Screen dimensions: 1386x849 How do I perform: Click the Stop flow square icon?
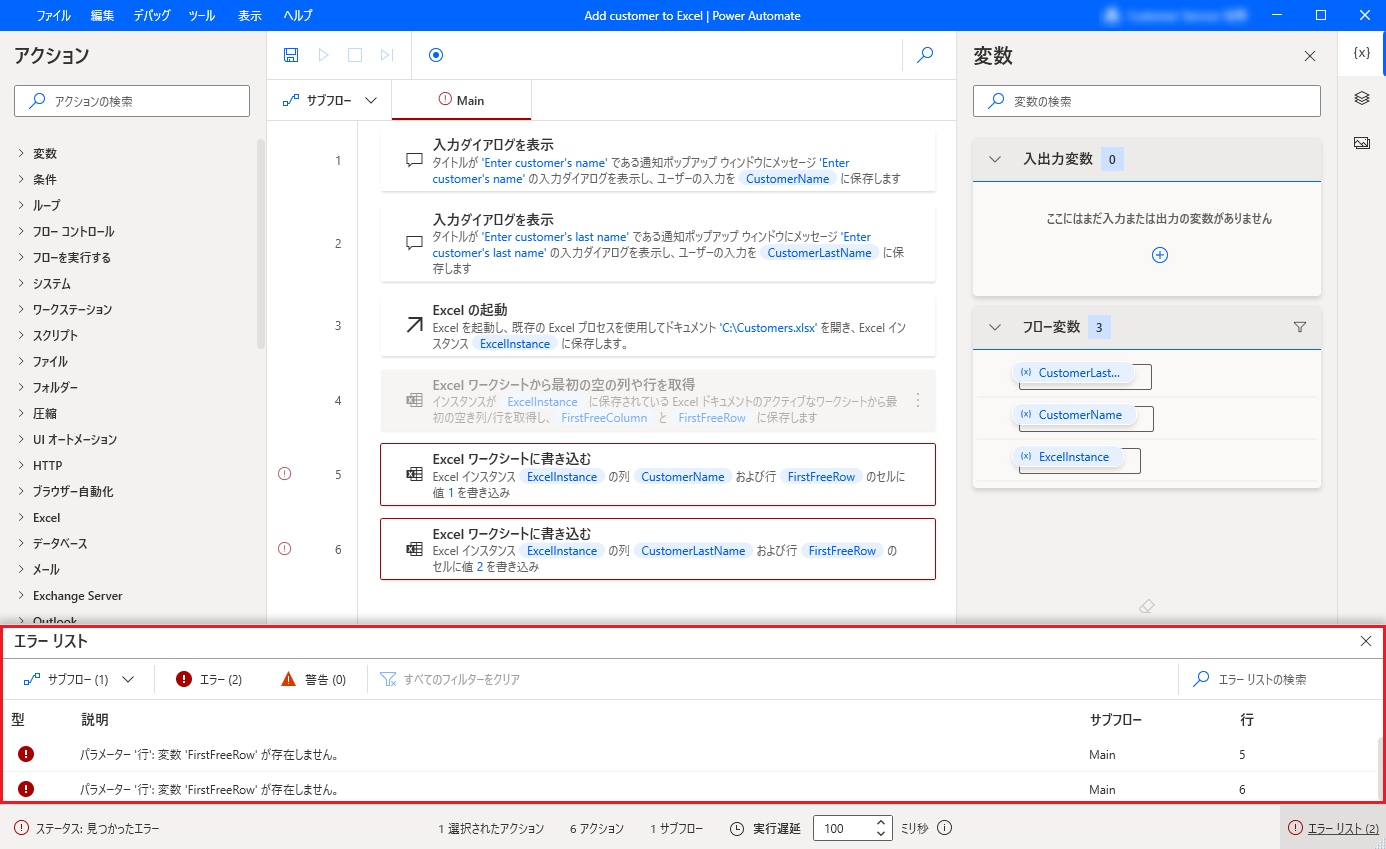point(355,55)
